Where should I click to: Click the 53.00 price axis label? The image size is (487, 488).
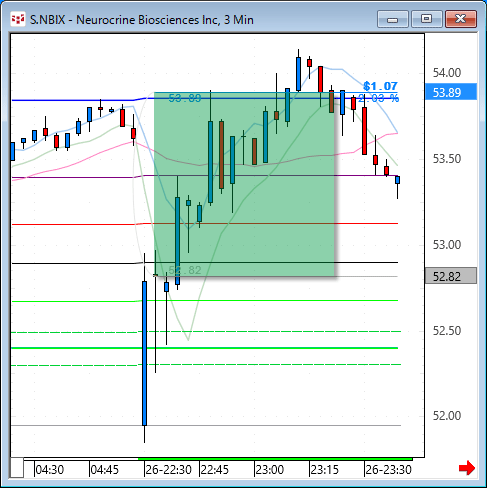coord(447,245)
